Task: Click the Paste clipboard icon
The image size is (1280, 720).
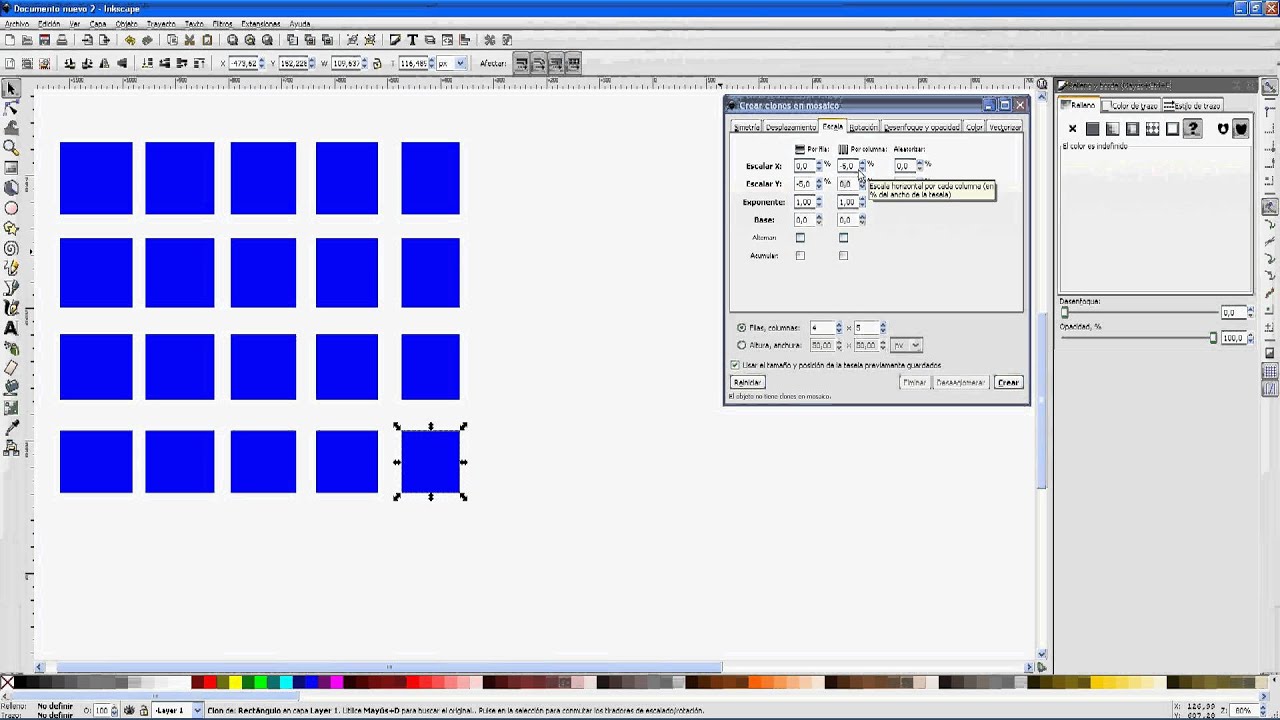Action: (x=207, y=40)
